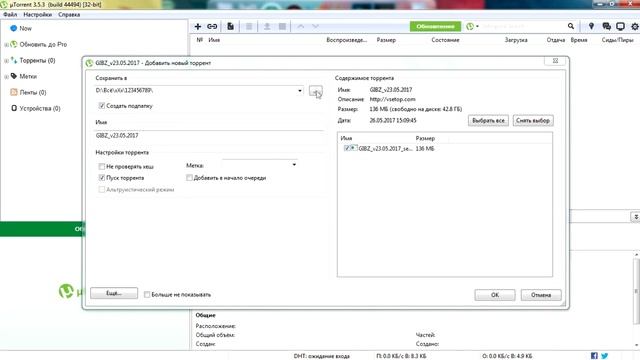
Task: Expand the Метки tree node
Action: [6, 76]
